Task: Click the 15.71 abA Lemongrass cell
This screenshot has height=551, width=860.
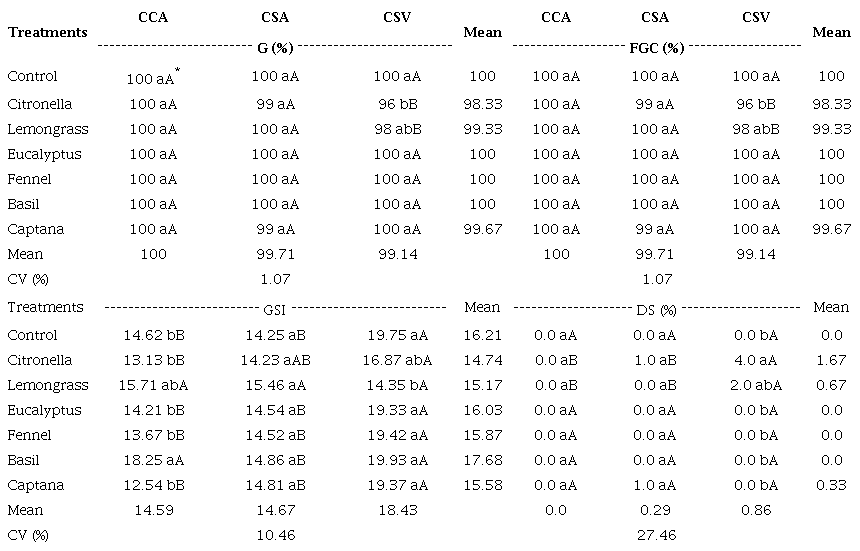Action: (153, 386)
